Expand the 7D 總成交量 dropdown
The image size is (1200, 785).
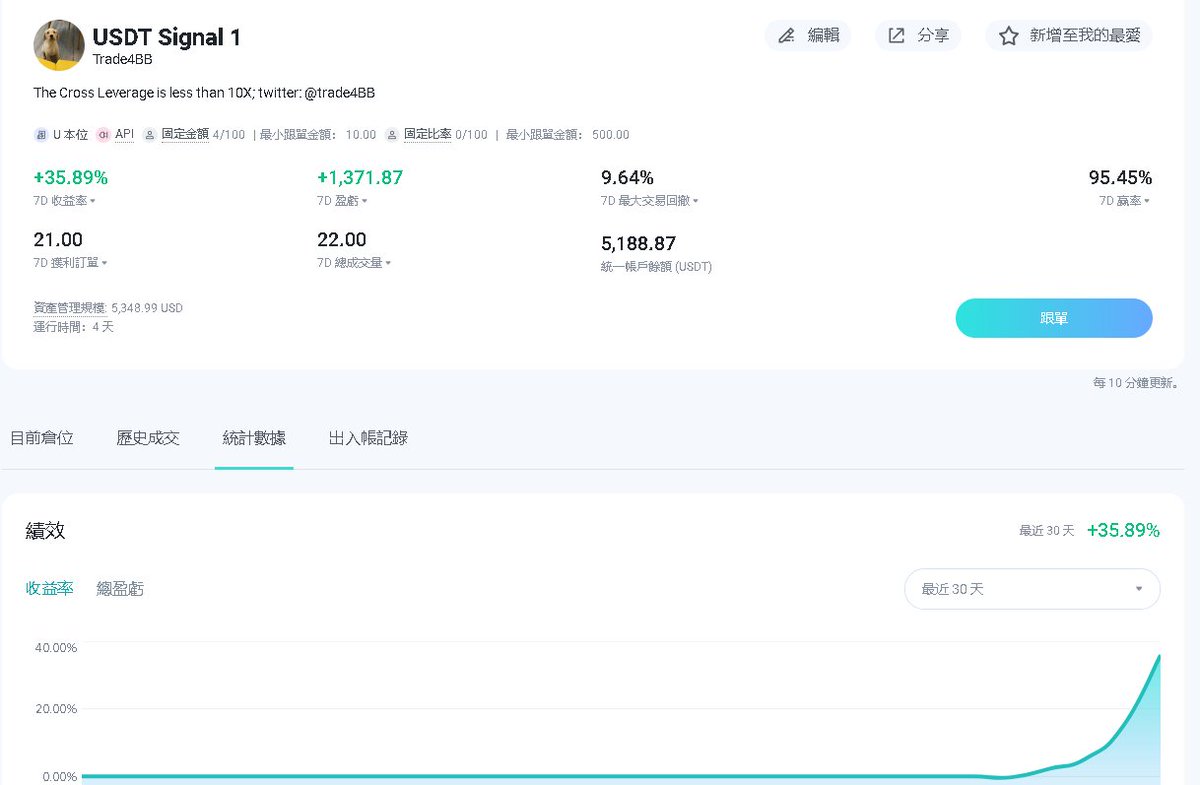pyautogui.click(x=355, y=263)
